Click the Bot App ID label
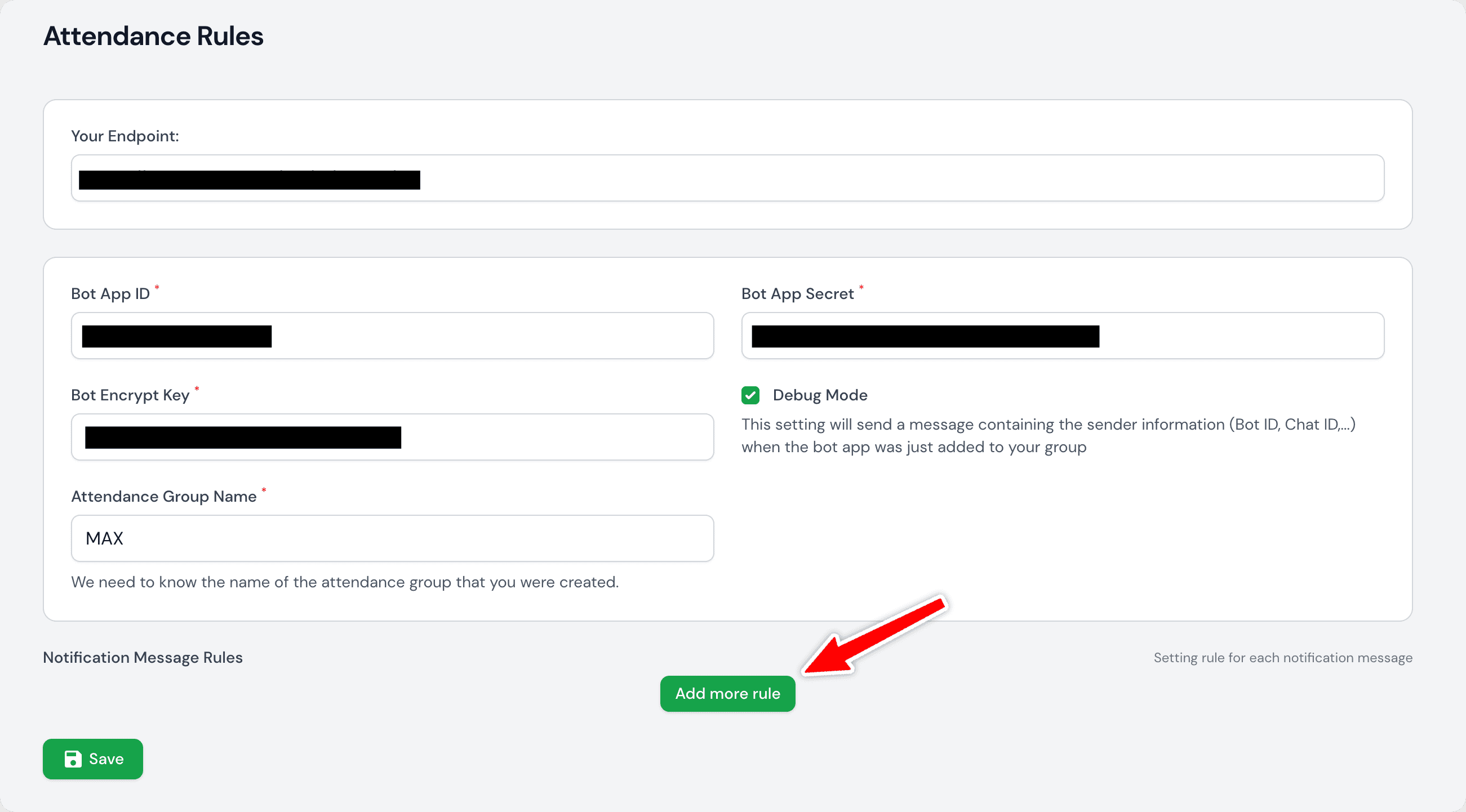The width and height of the screenshot is (1466, 812). pos(110,294)
